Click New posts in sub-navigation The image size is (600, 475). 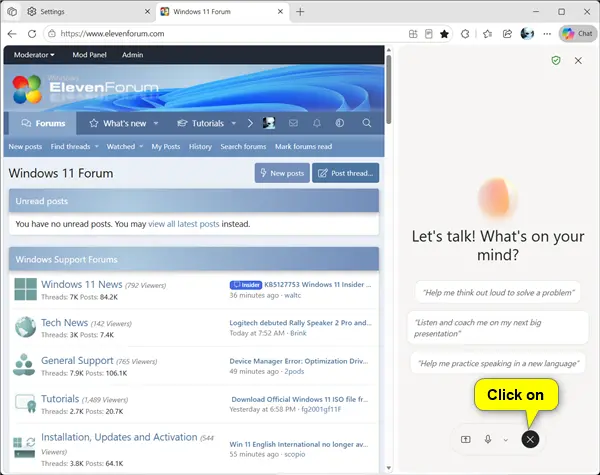click(25, 147)
